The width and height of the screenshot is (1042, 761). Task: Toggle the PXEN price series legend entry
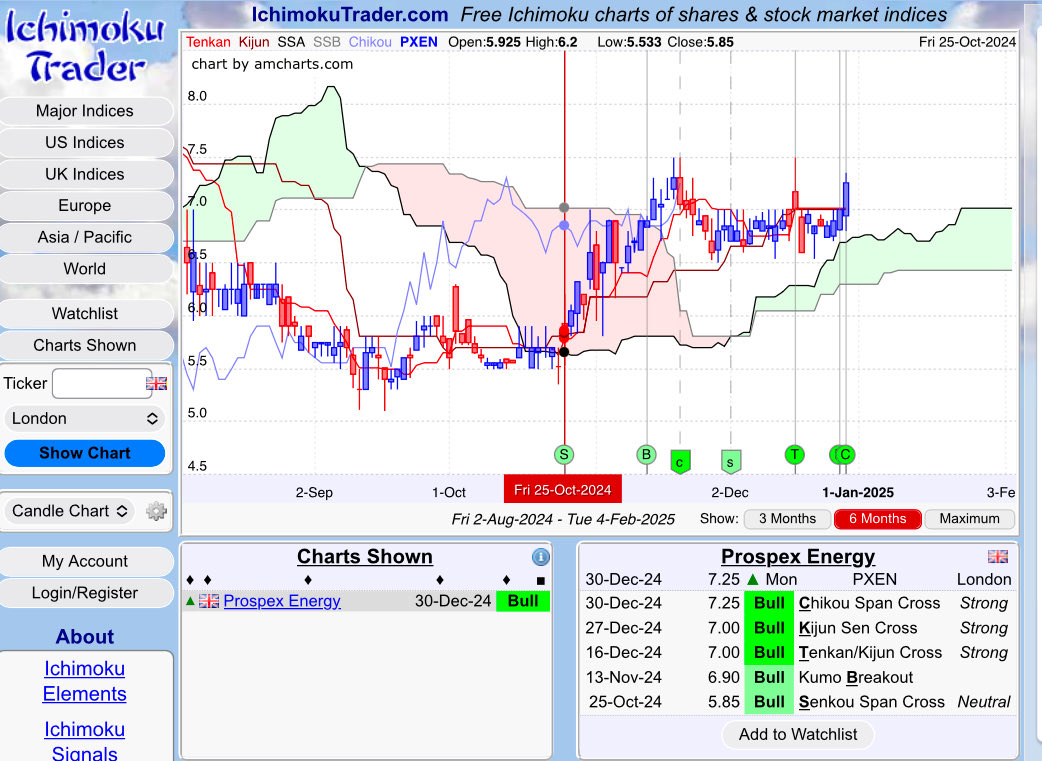tap(419, 42)
